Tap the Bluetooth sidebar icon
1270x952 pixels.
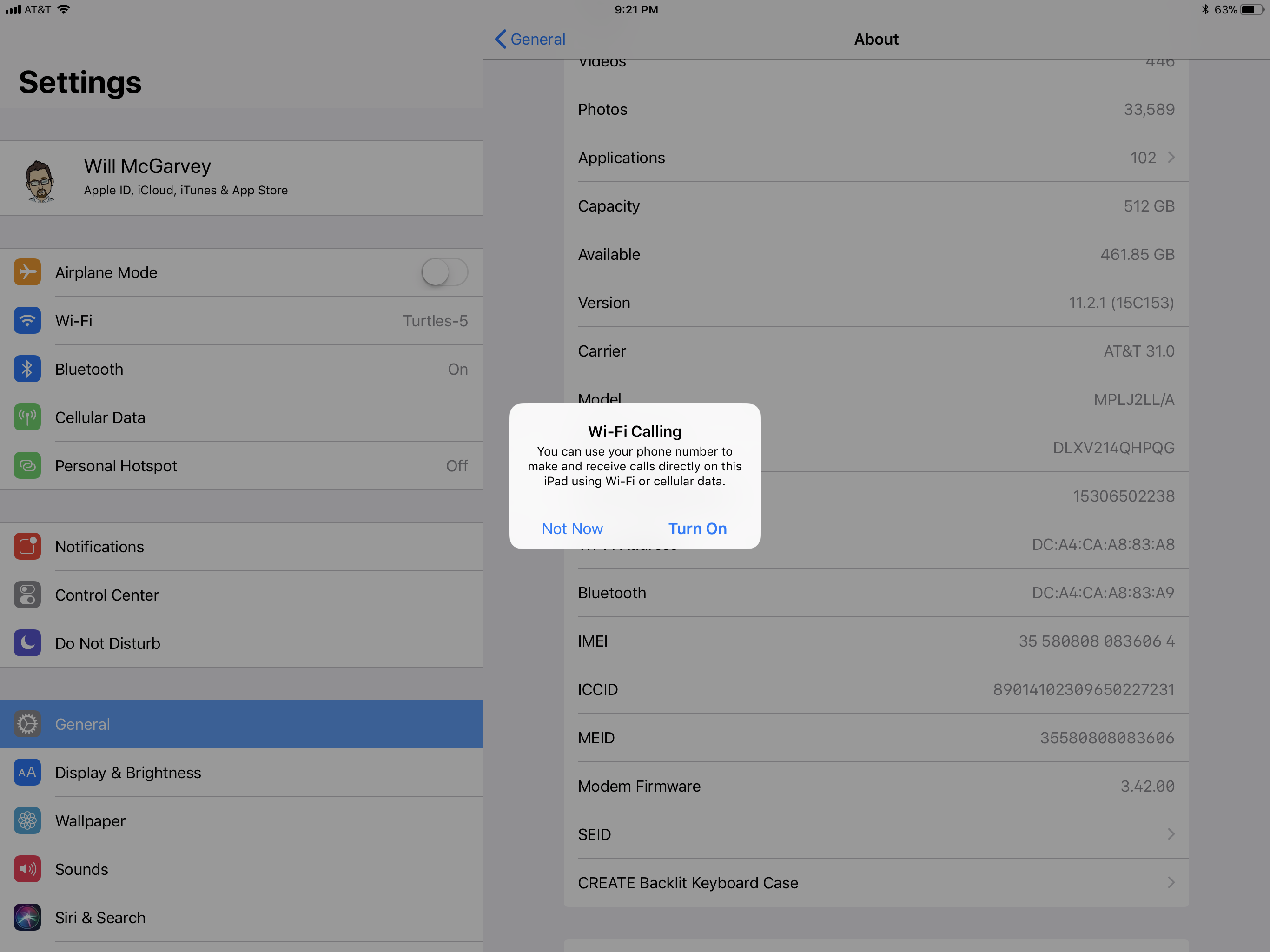click(x=27, y=369)
